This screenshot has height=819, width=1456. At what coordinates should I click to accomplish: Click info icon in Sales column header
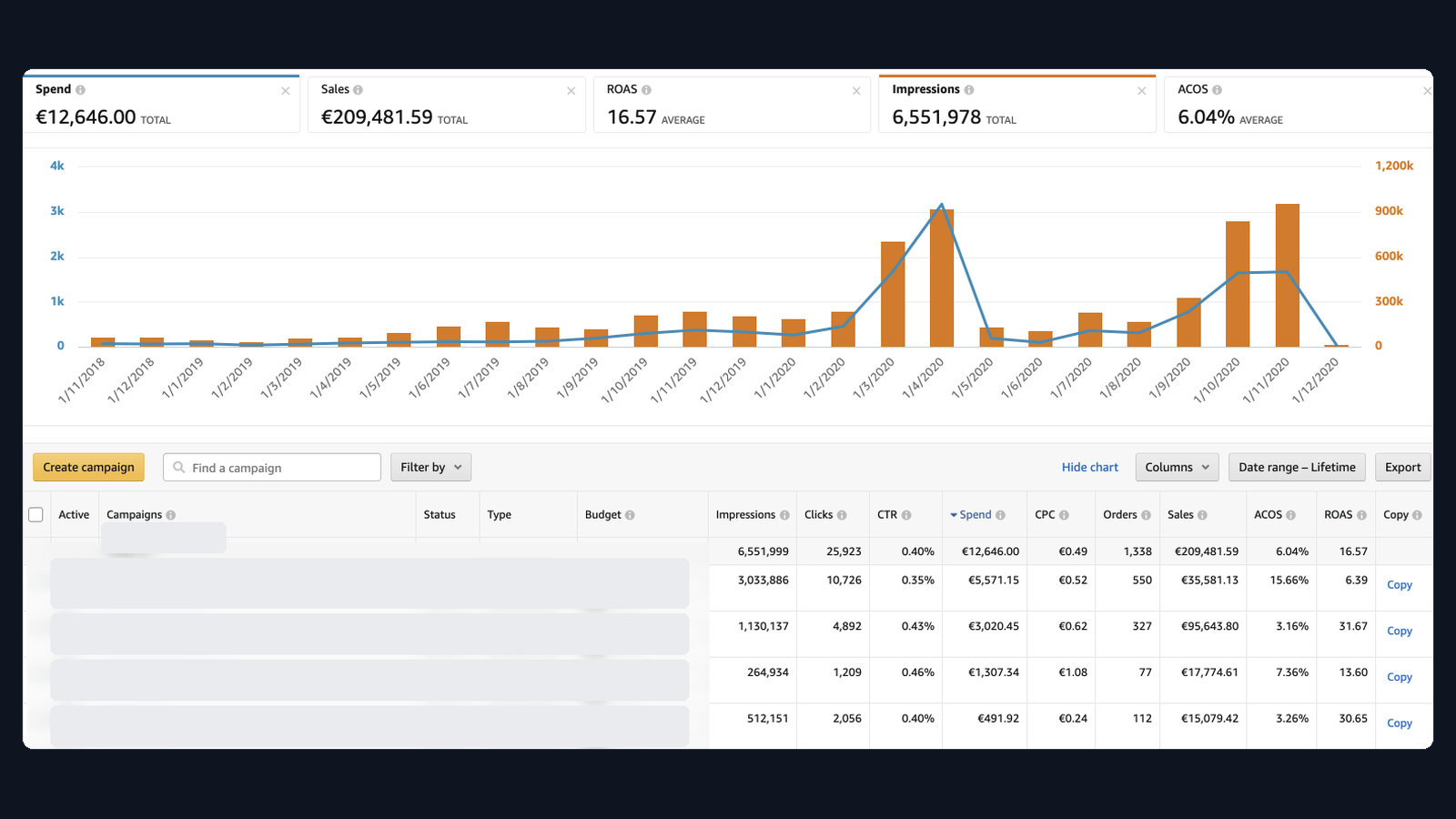point(1202,515)
